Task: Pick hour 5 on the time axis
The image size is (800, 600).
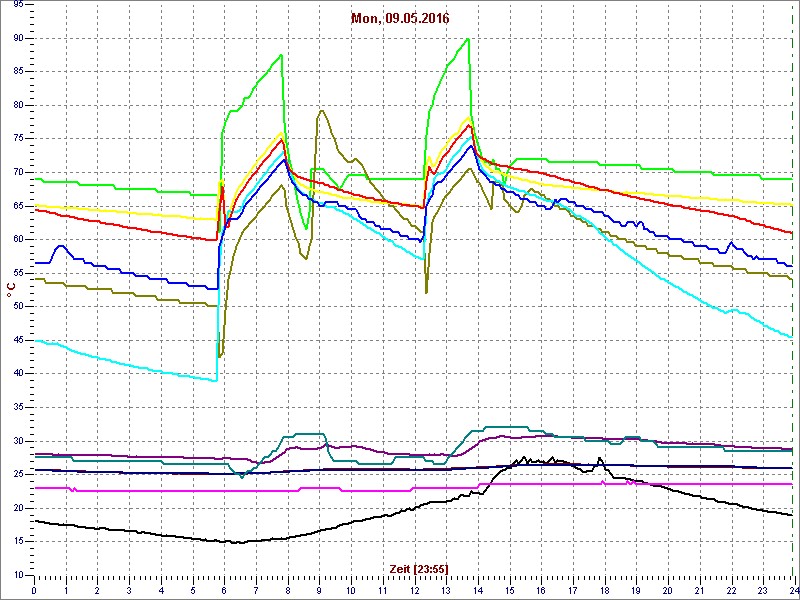Action: click(193, 591)
